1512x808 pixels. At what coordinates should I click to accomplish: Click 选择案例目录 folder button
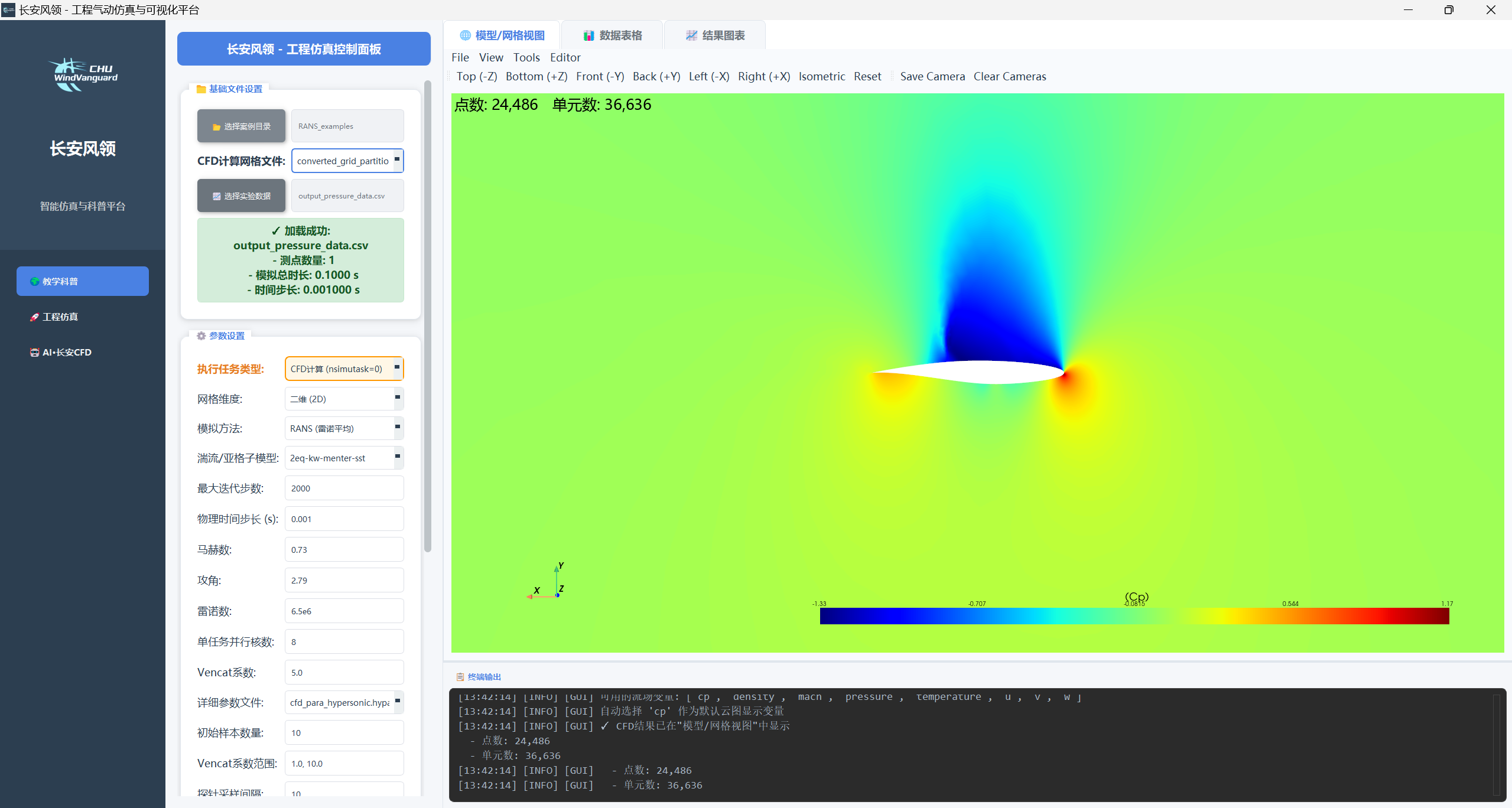click(x=241, y=126)
